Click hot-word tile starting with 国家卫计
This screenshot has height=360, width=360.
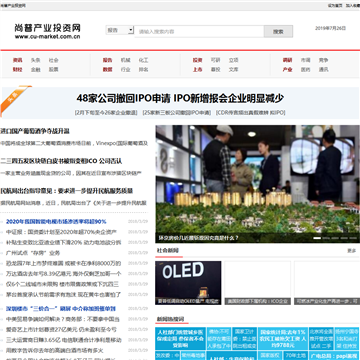244,338
